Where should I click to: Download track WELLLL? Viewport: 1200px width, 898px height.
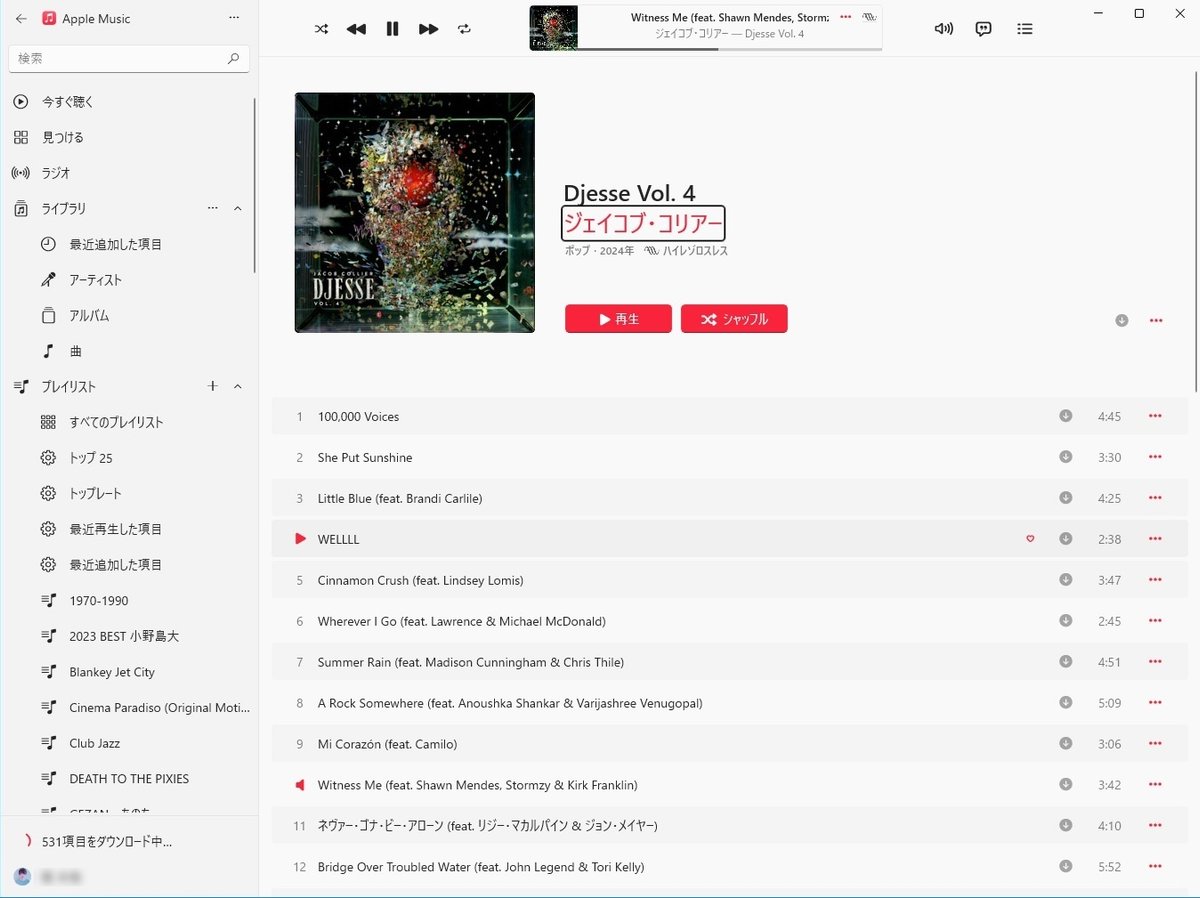point(1066,539)
